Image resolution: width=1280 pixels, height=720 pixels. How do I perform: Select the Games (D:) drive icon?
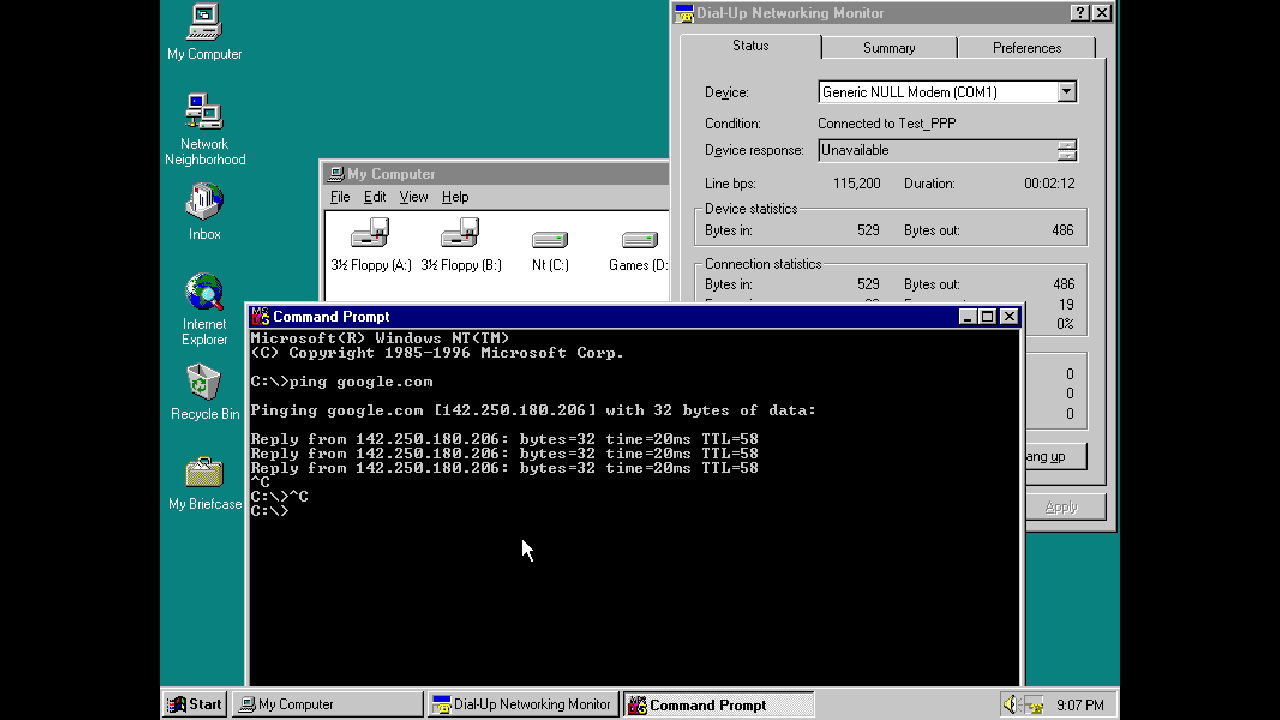pyautogui.click(x=638, y=250)
